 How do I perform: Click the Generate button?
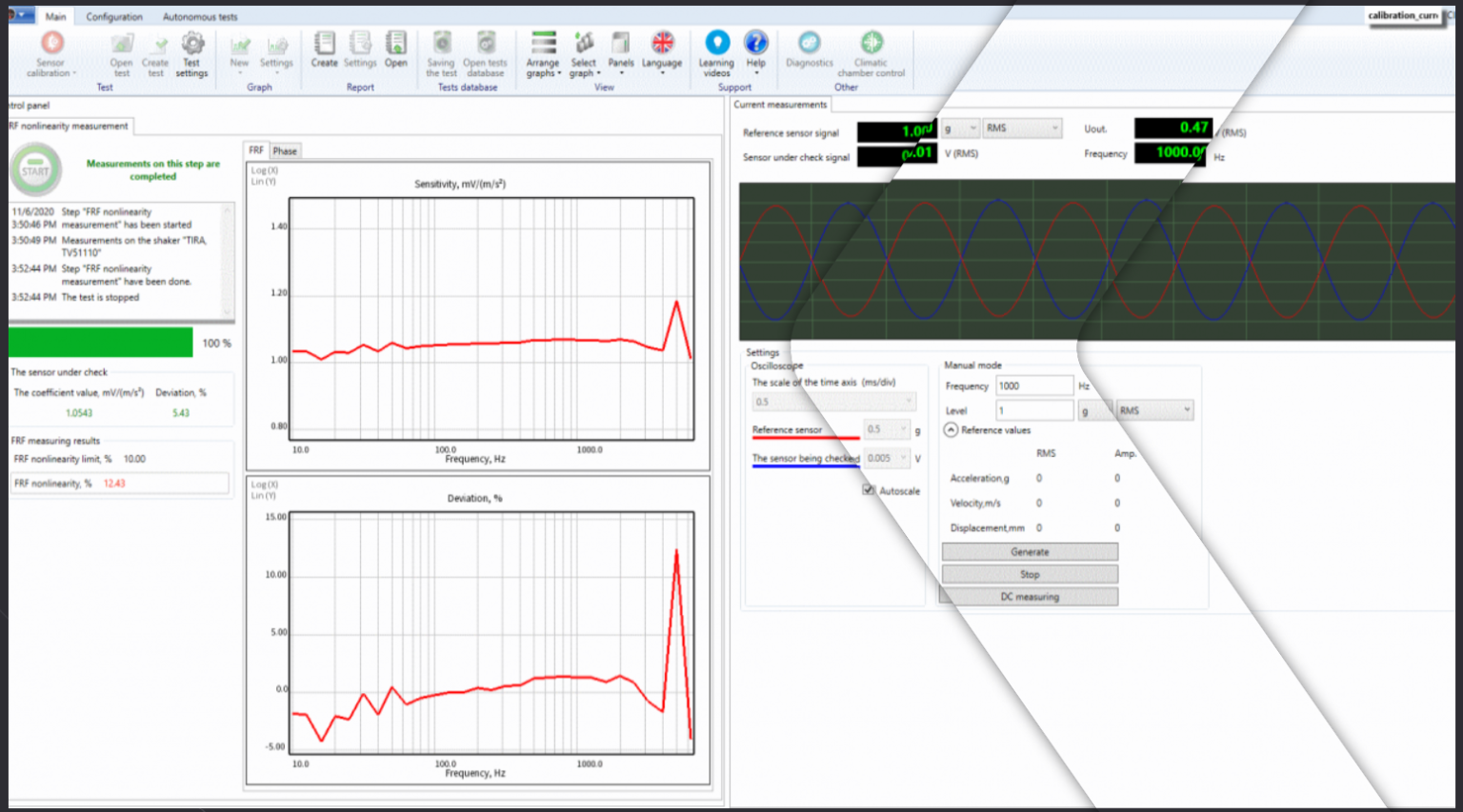click(x=1029, y=551)
